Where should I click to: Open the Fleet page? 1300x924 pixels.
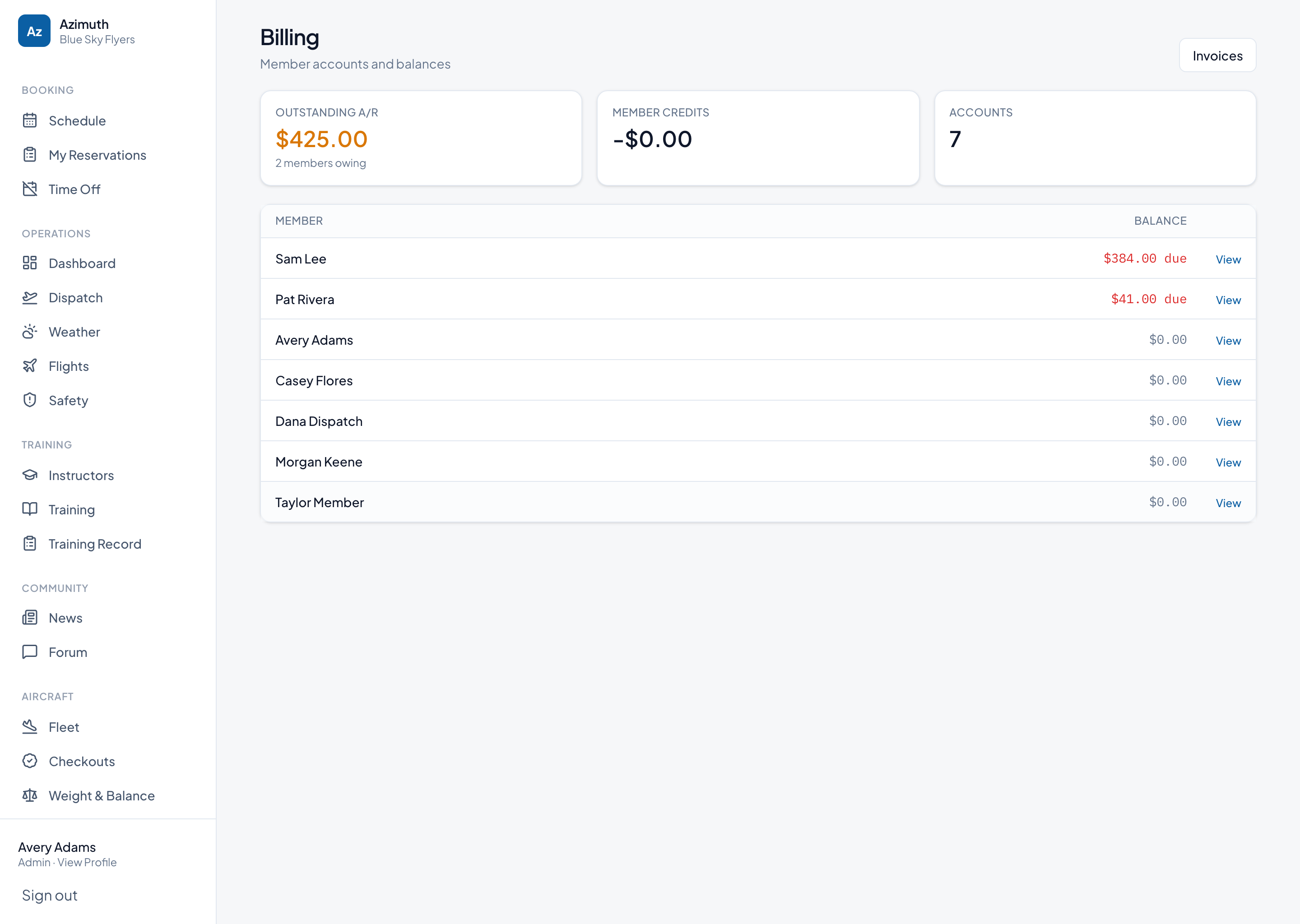tap(64, 727)
